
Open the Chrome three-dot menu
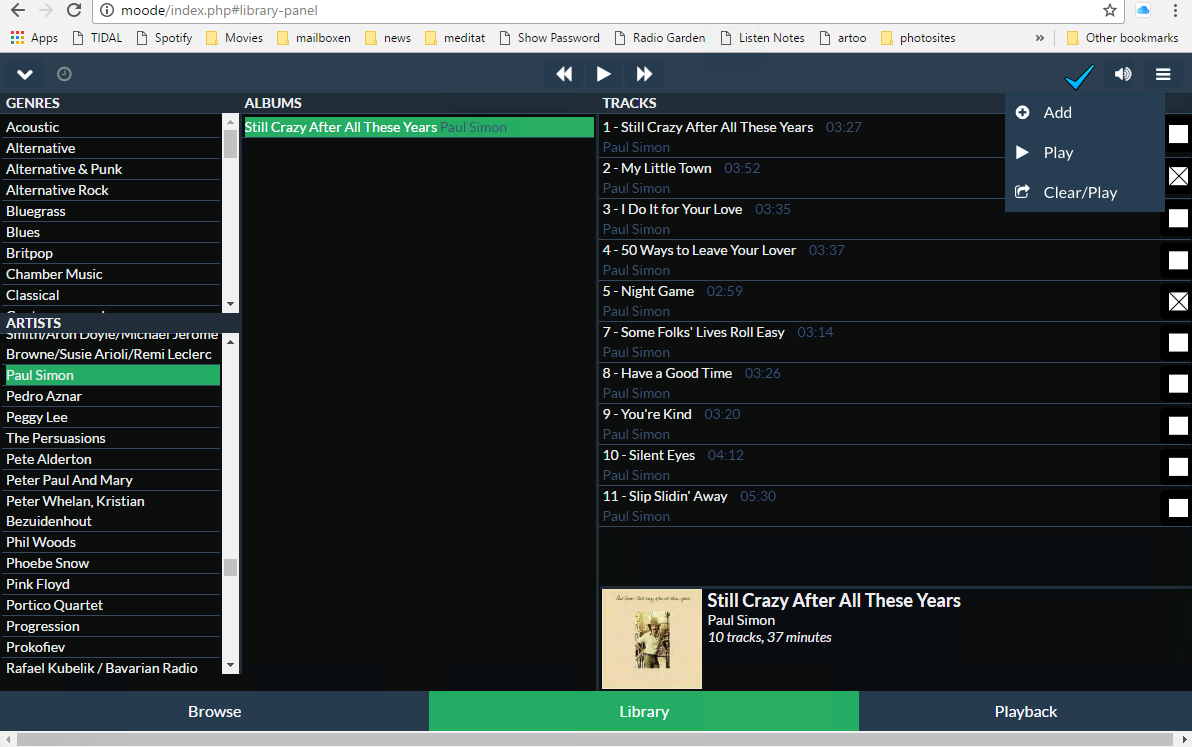pos(1175,11)
